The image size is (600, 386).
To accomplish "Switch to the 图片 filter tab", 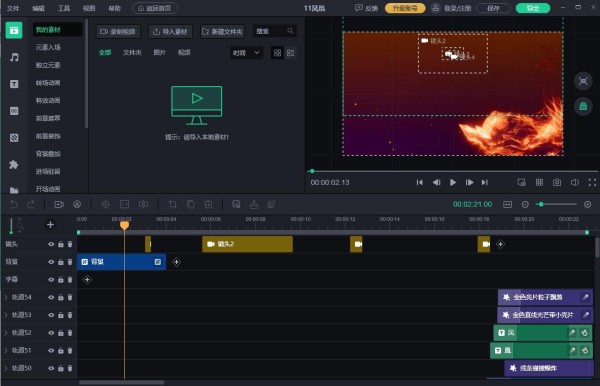I will pyautogui.click(x=160, y=52).
